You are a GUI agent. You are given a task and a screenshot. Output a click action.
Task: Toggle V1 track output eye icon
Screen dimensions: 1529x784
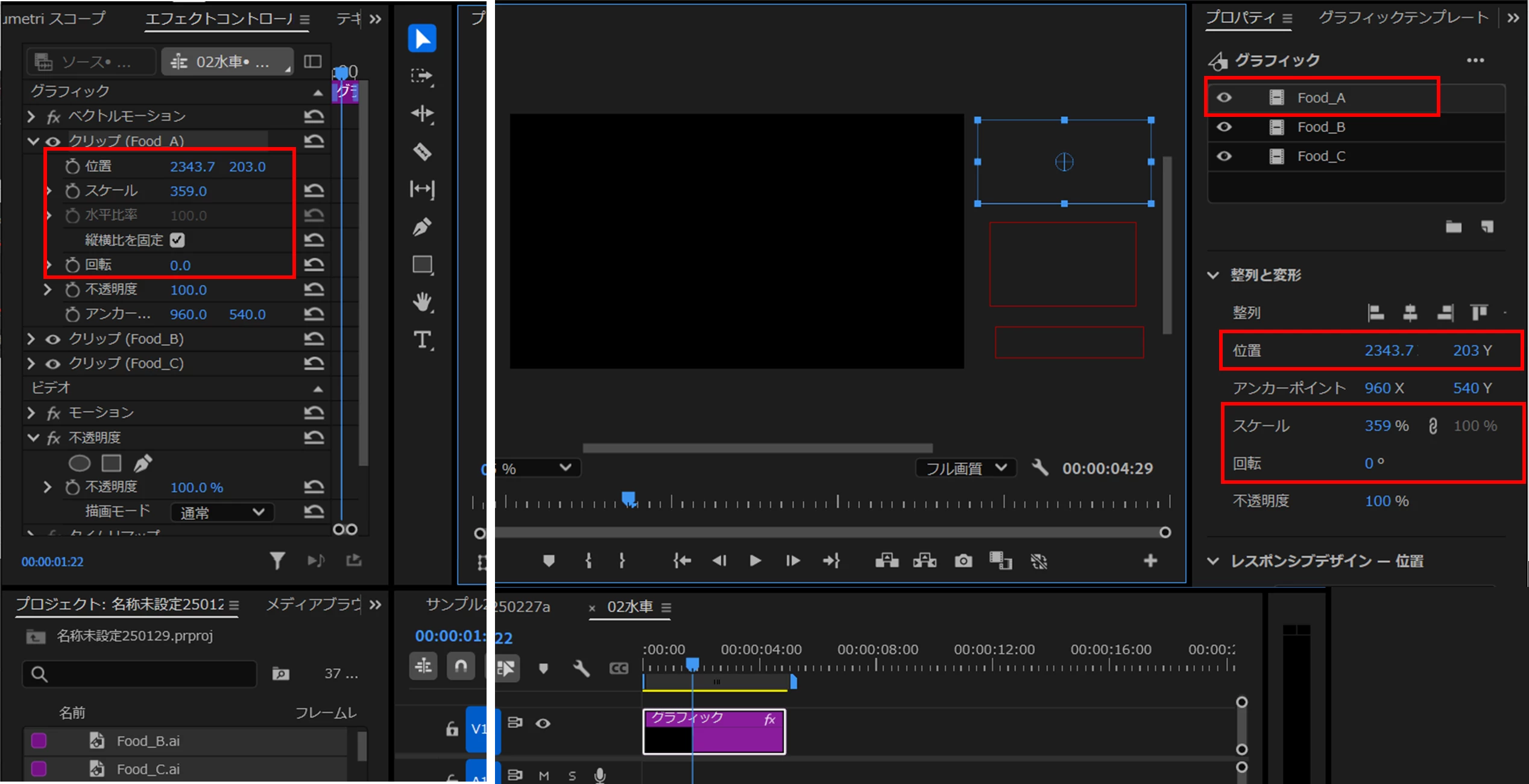[543, 723]
